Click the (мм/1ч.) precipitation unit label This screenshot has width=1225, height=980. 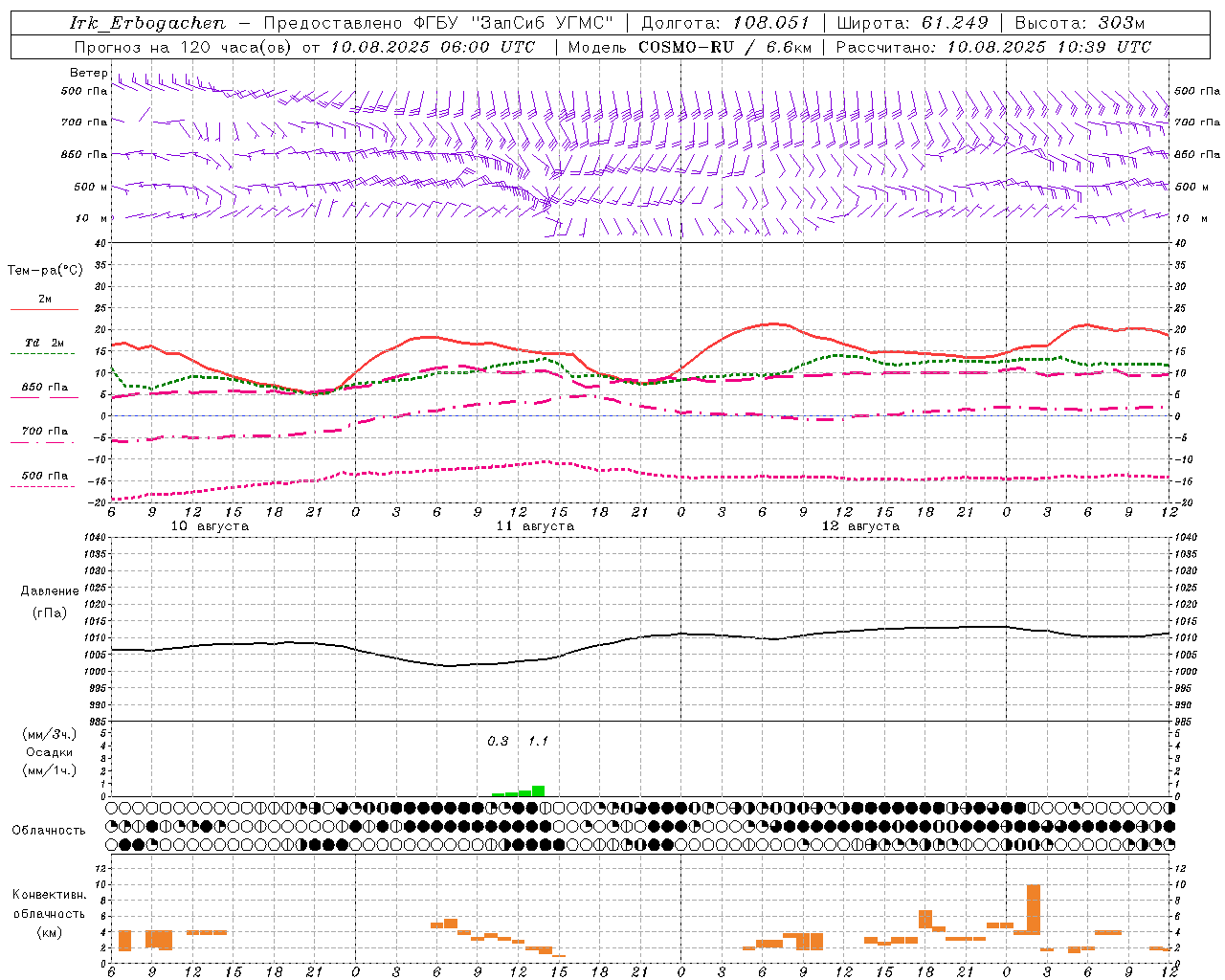(x=49, y=770)
